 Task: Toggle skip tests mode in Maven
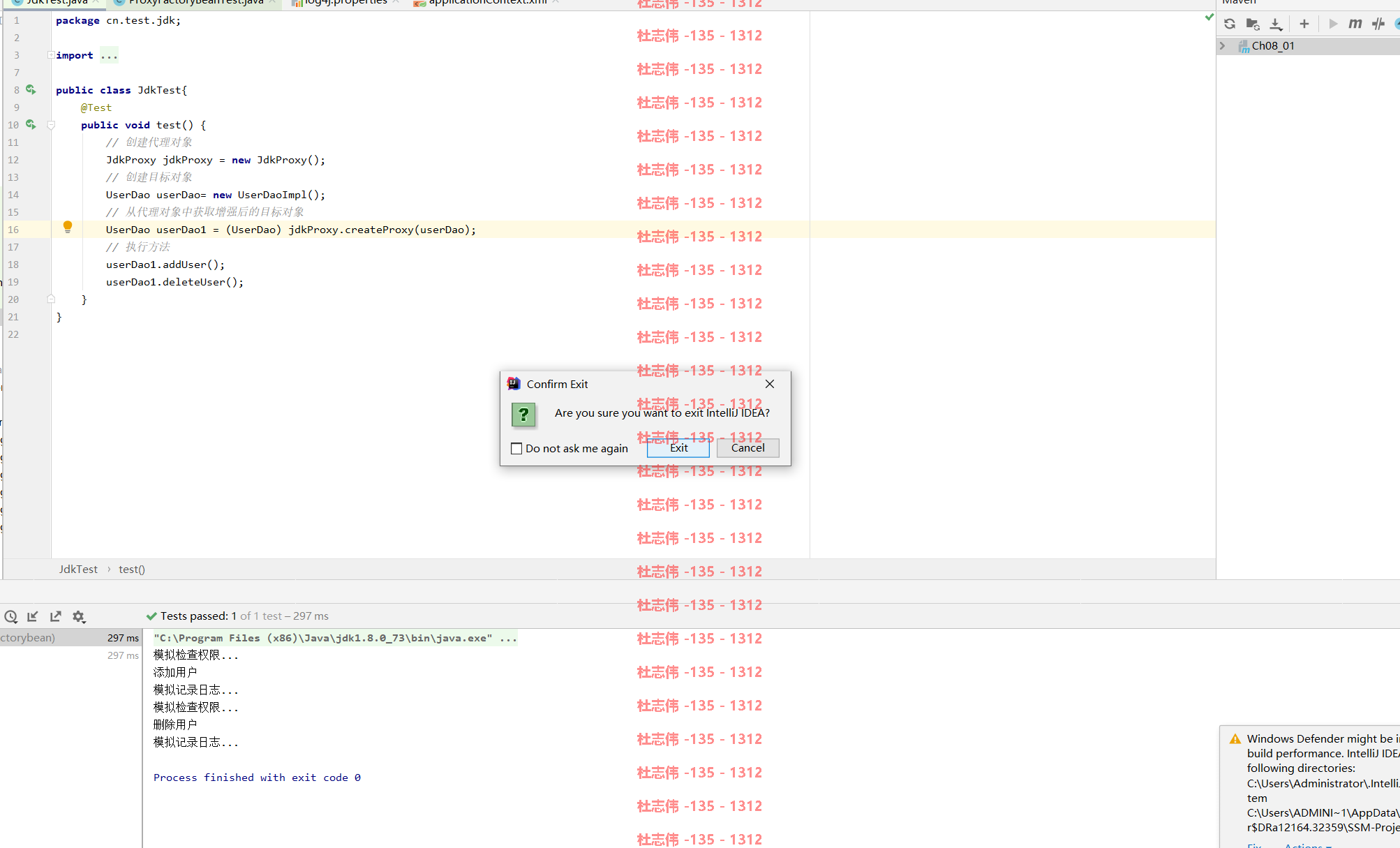(1378, 24)
